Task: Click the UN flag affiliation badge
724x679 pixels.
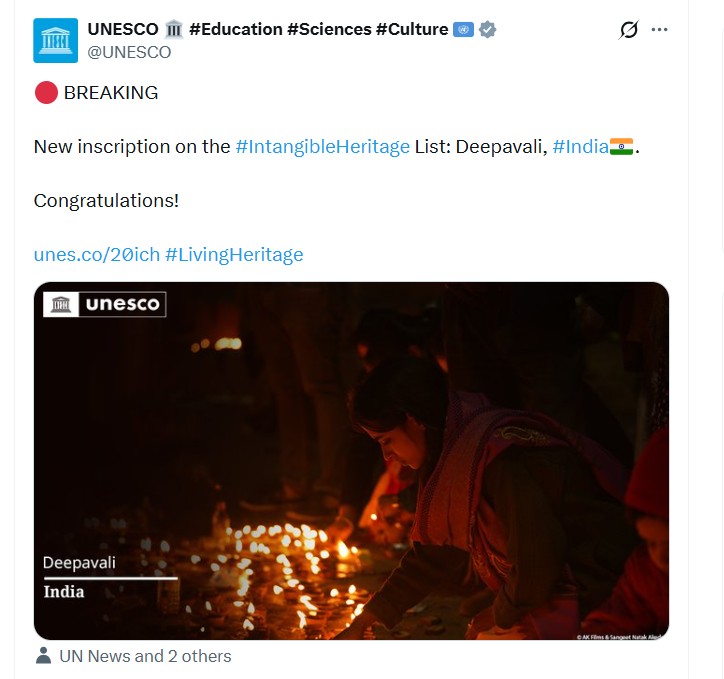Action: coord(463,29)
